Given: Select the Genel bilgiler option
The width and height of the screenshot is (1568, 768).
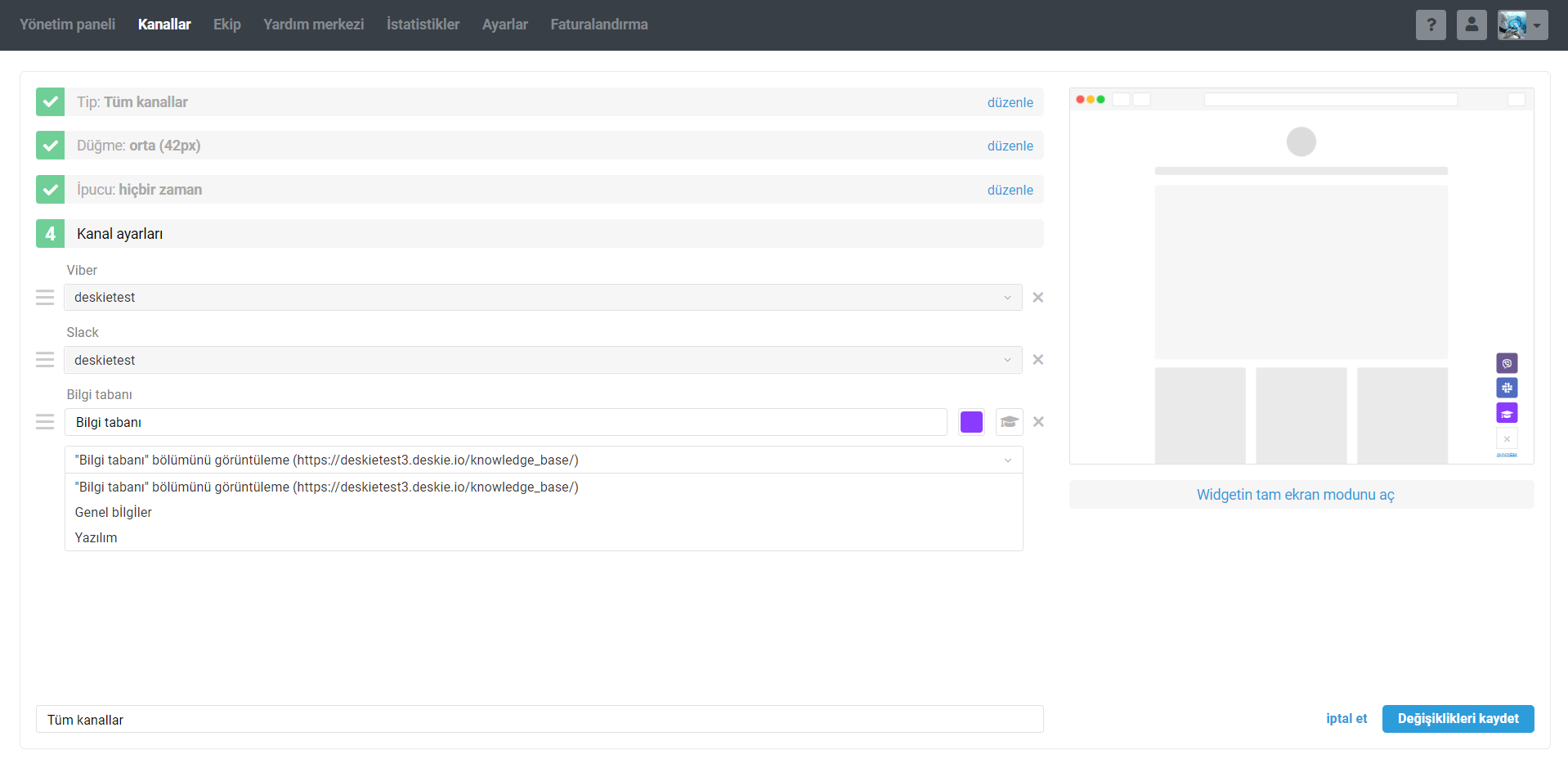Looking at the screenshot, I should [543, 513].
